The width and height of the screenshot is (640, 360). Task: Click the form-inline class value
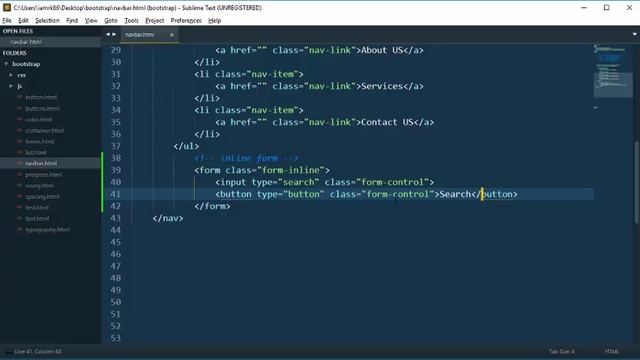click(x=291, y=170)
